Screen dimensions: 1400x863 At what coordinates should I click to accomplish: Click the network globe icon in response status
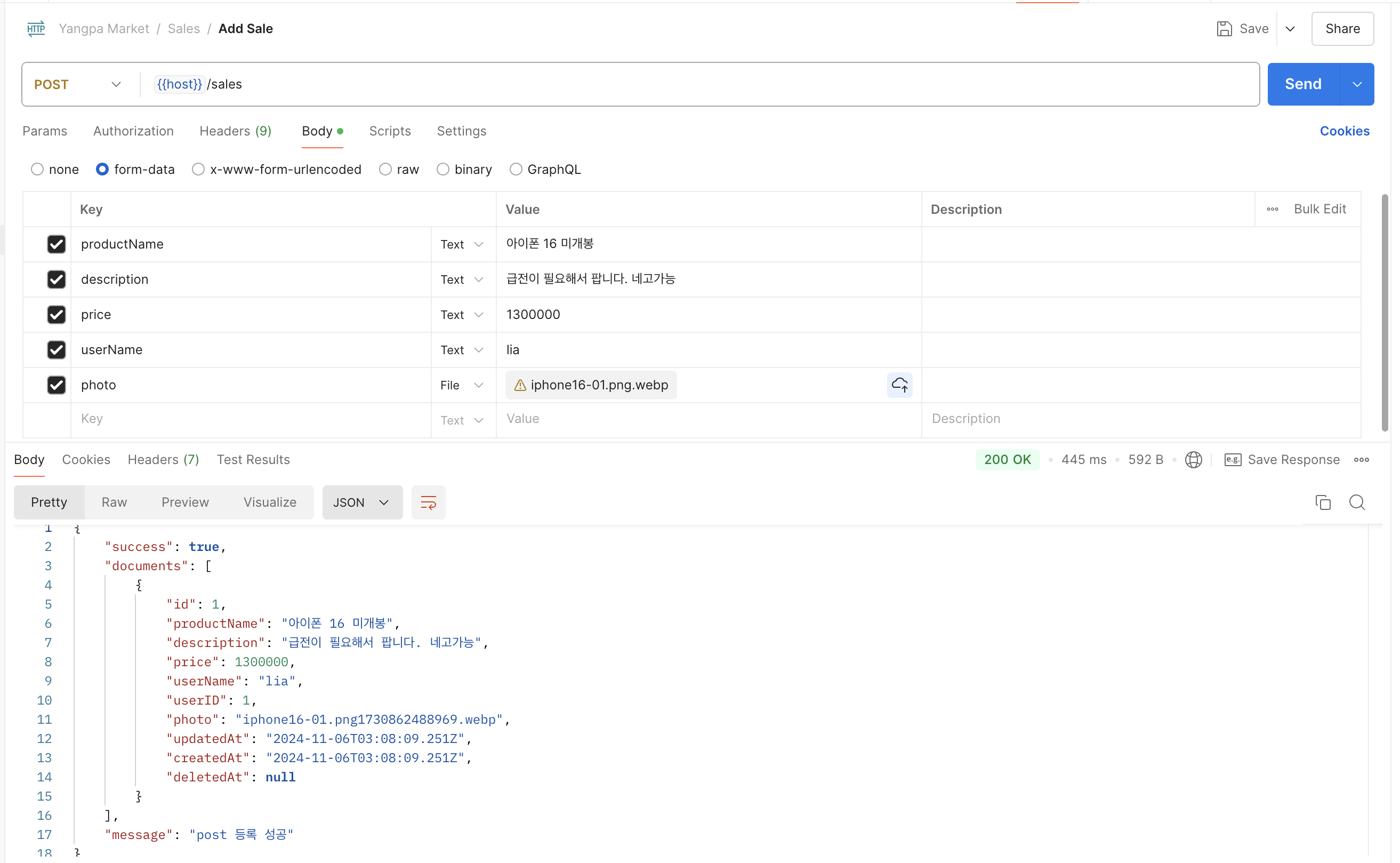click(x=1193, y=459)
